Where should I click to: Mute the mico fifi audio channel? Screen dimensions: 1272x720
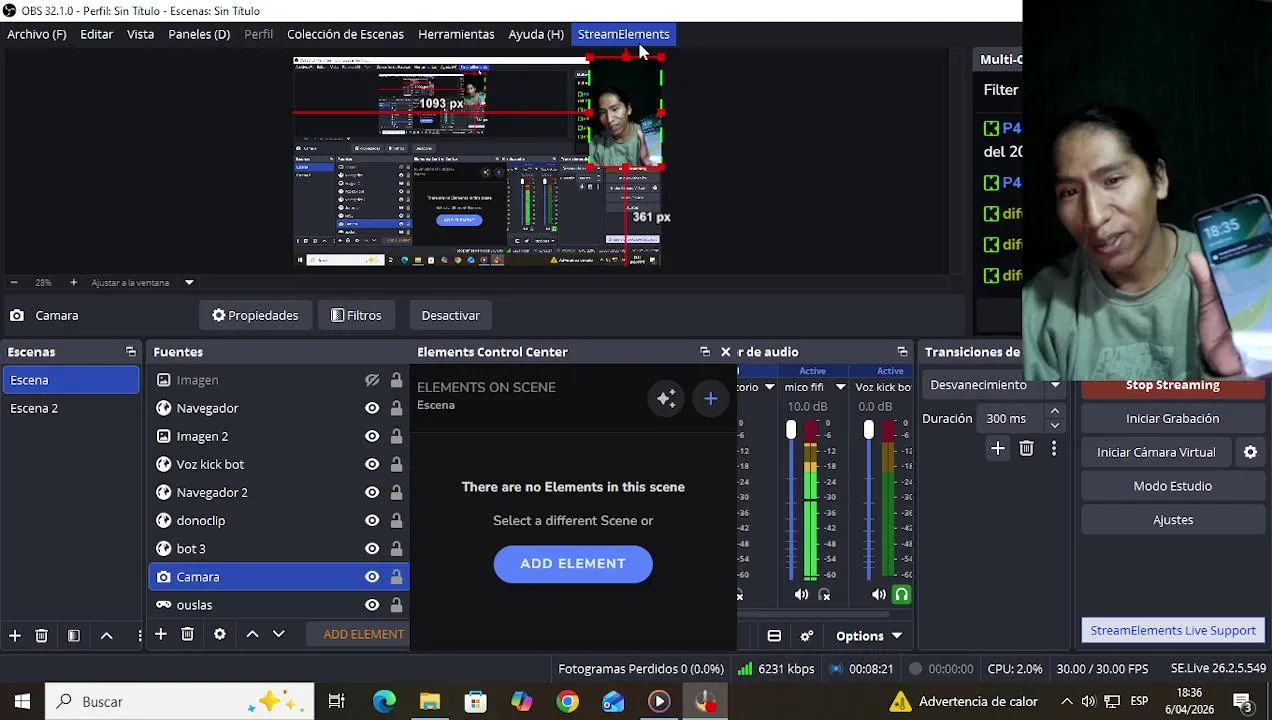tap(801, 595)
